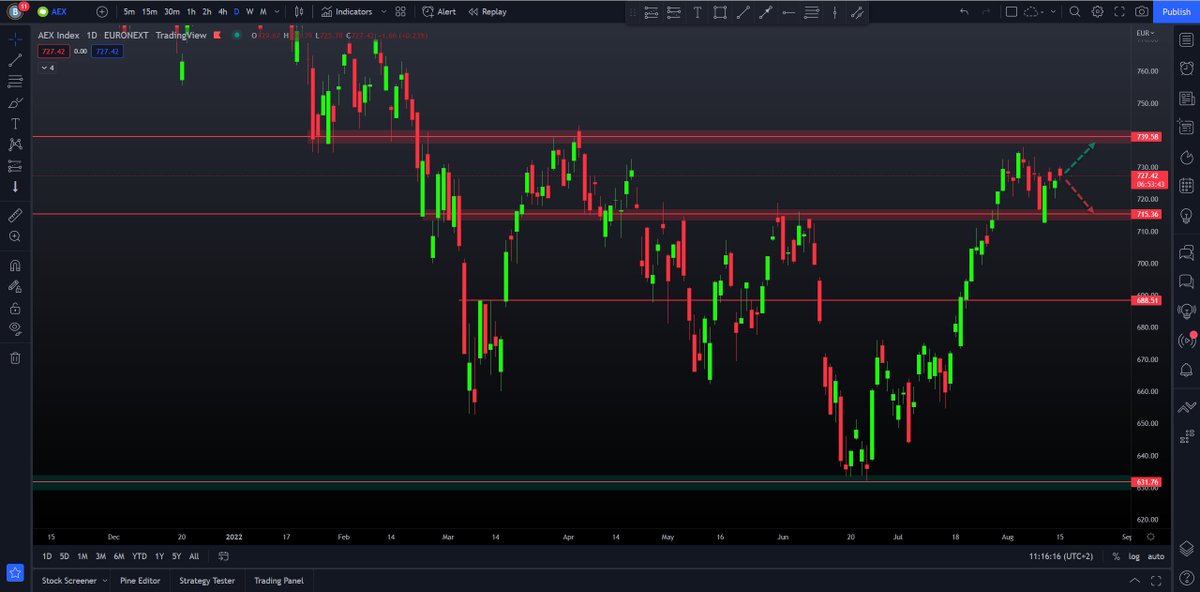Enter fullscreen mode
1200x592 pixels.
pyautogui.click(x=1120, y=12)
